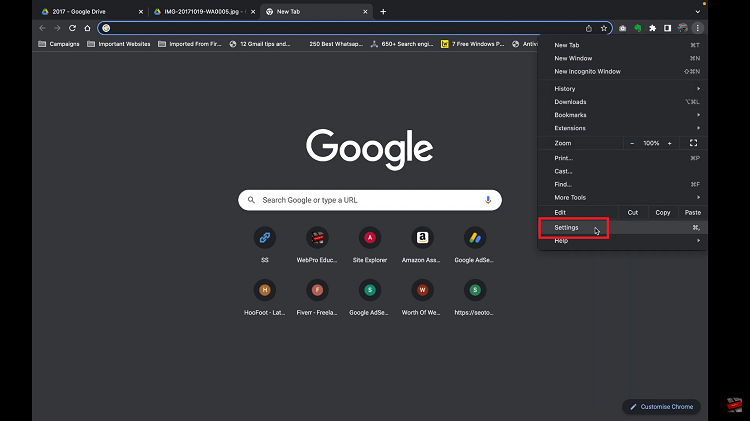Open Downloads from the menu

point(622,102)
